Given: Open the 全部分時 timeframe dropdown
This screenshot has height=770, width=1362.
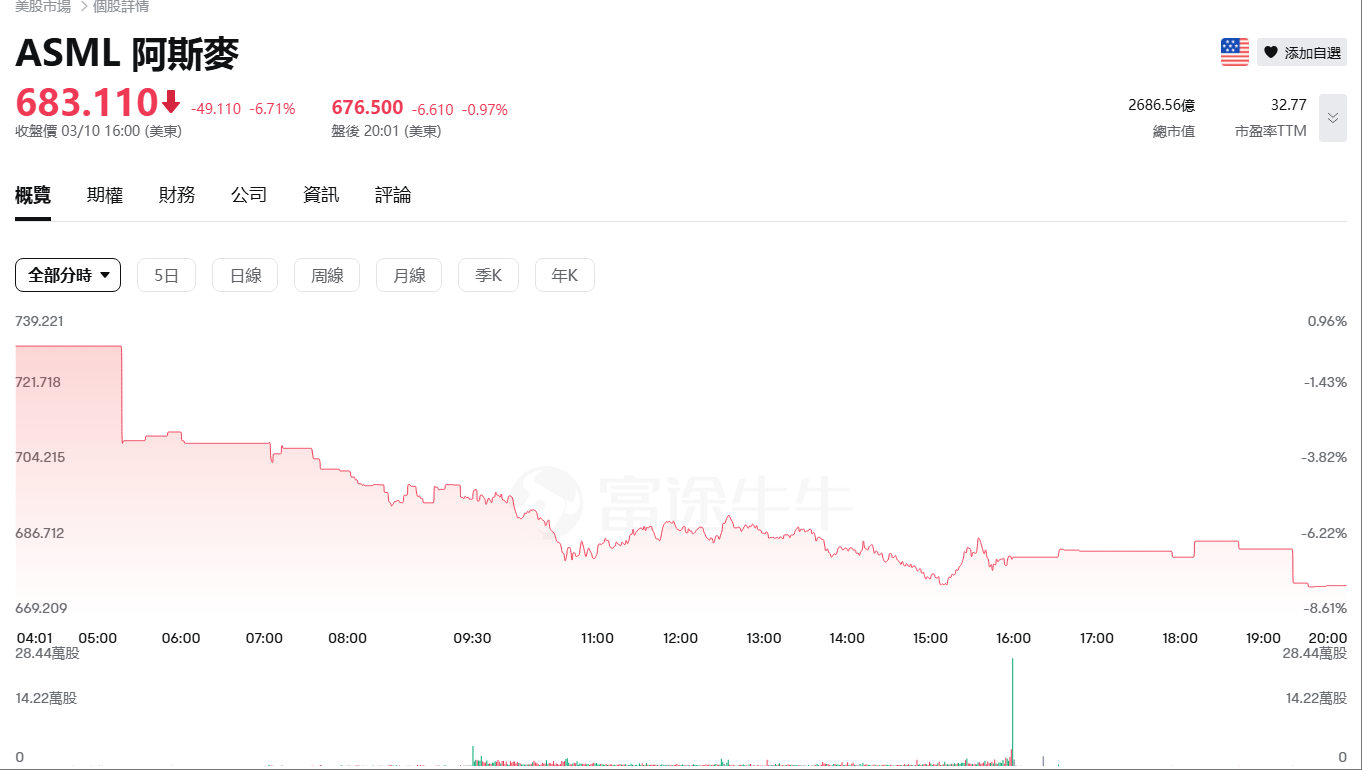Looking at the screenshot, I should (68, 275).
